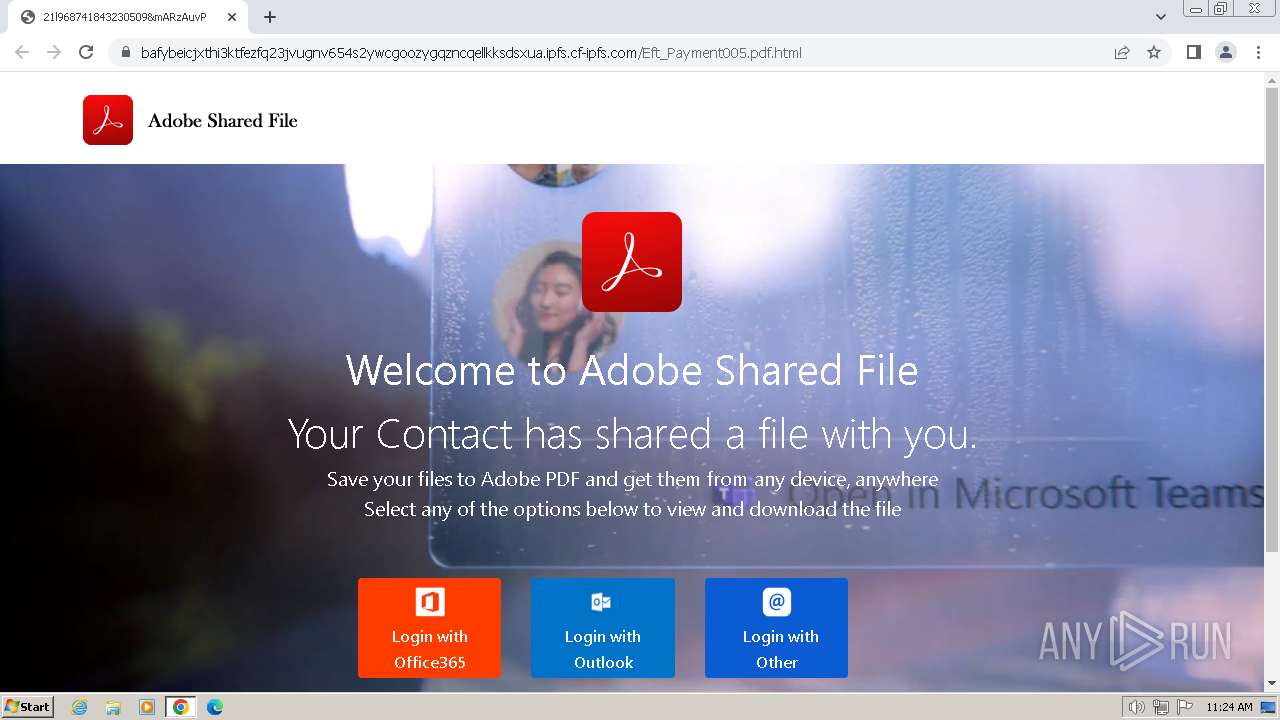Viewport: 1280px width, 720px height.
Task: Click the Show desktop monitor icon in tray
Action: click(1268, 707)
